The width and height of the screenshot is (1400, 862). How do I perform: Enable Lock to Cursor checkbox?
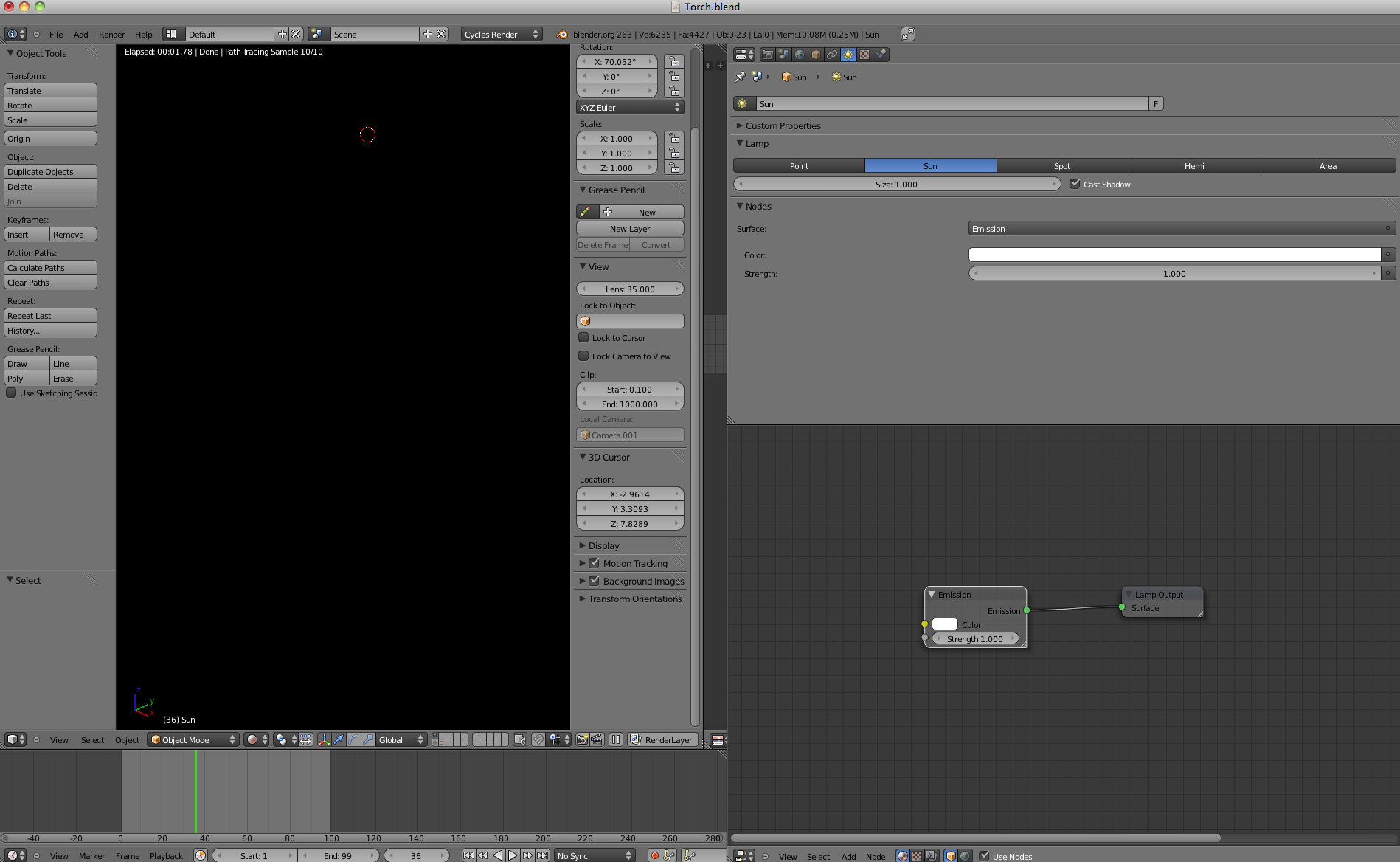click(x=583, y=337)
